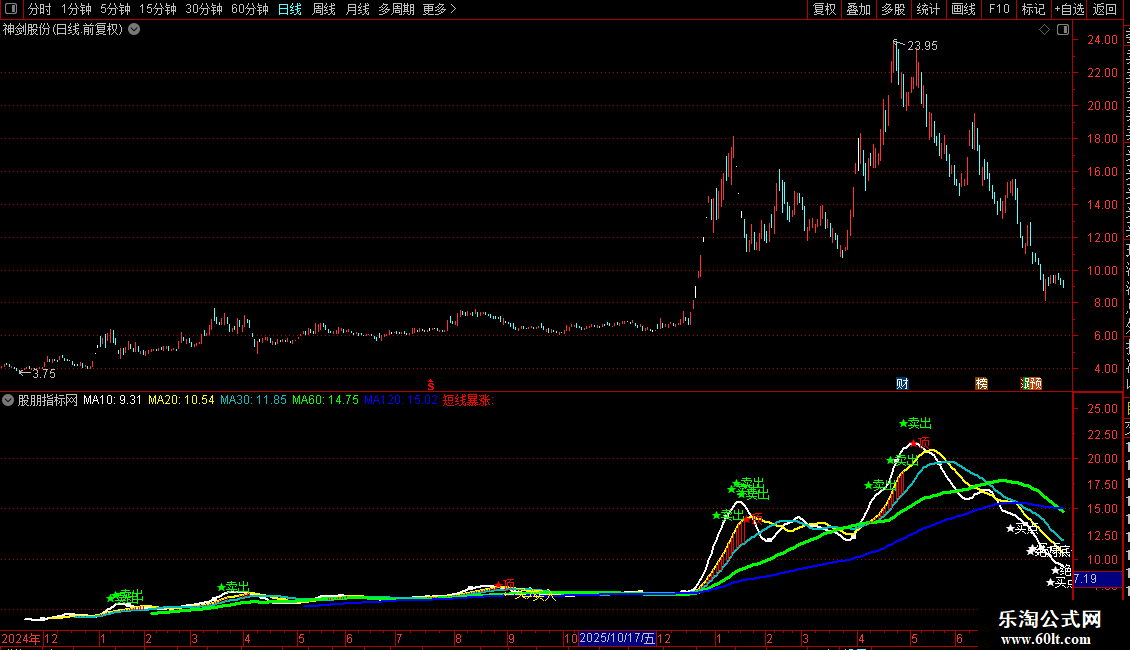Open the indicator dropdown beside 股朋指标网
This screenshot has width=1130, height=650.
click(x=8, y=400)
